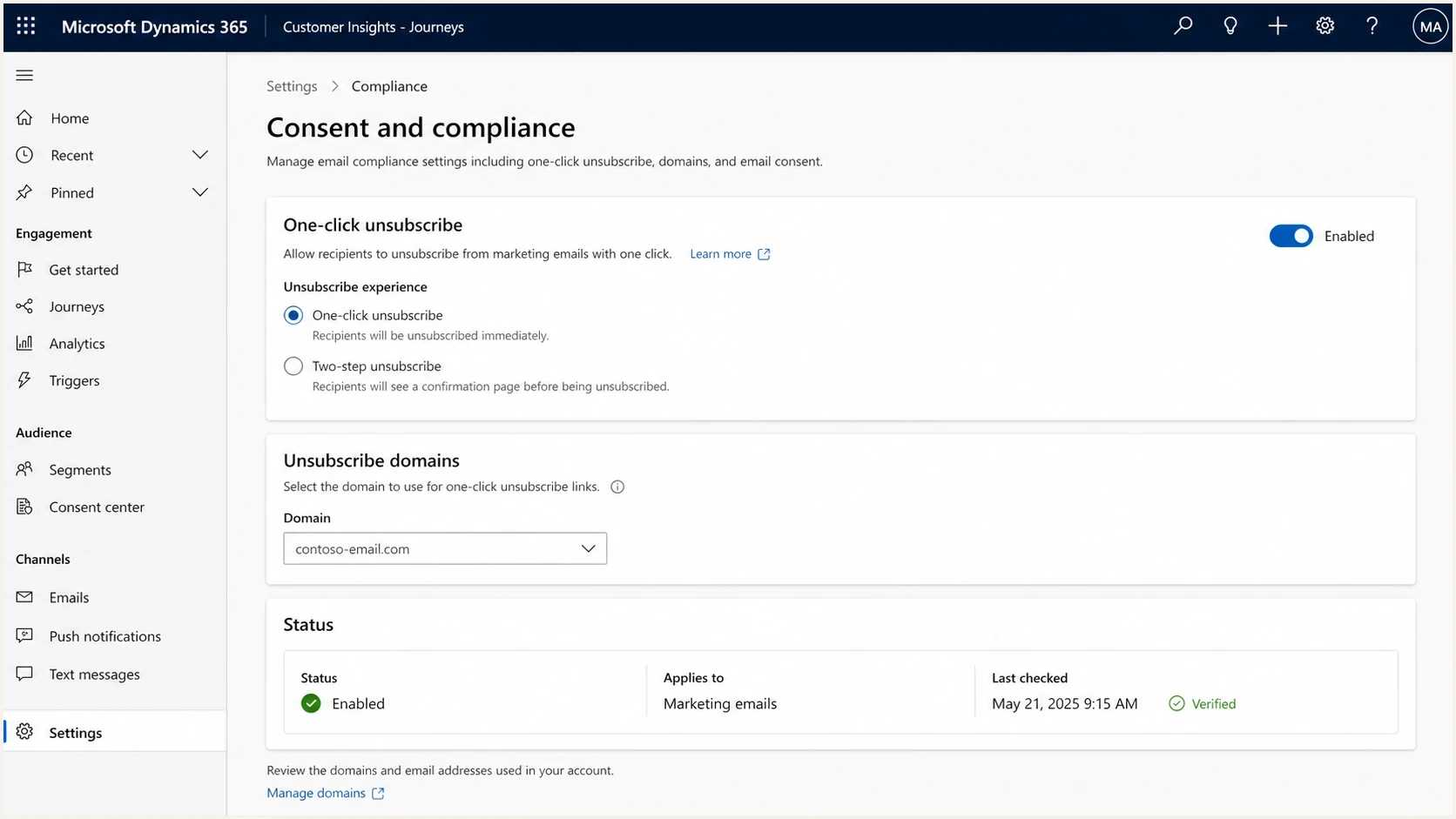This screenshot has width=1456, height=819.
Task: Collapse navigation with hamburger icon
Action: [x=24, y=76]
